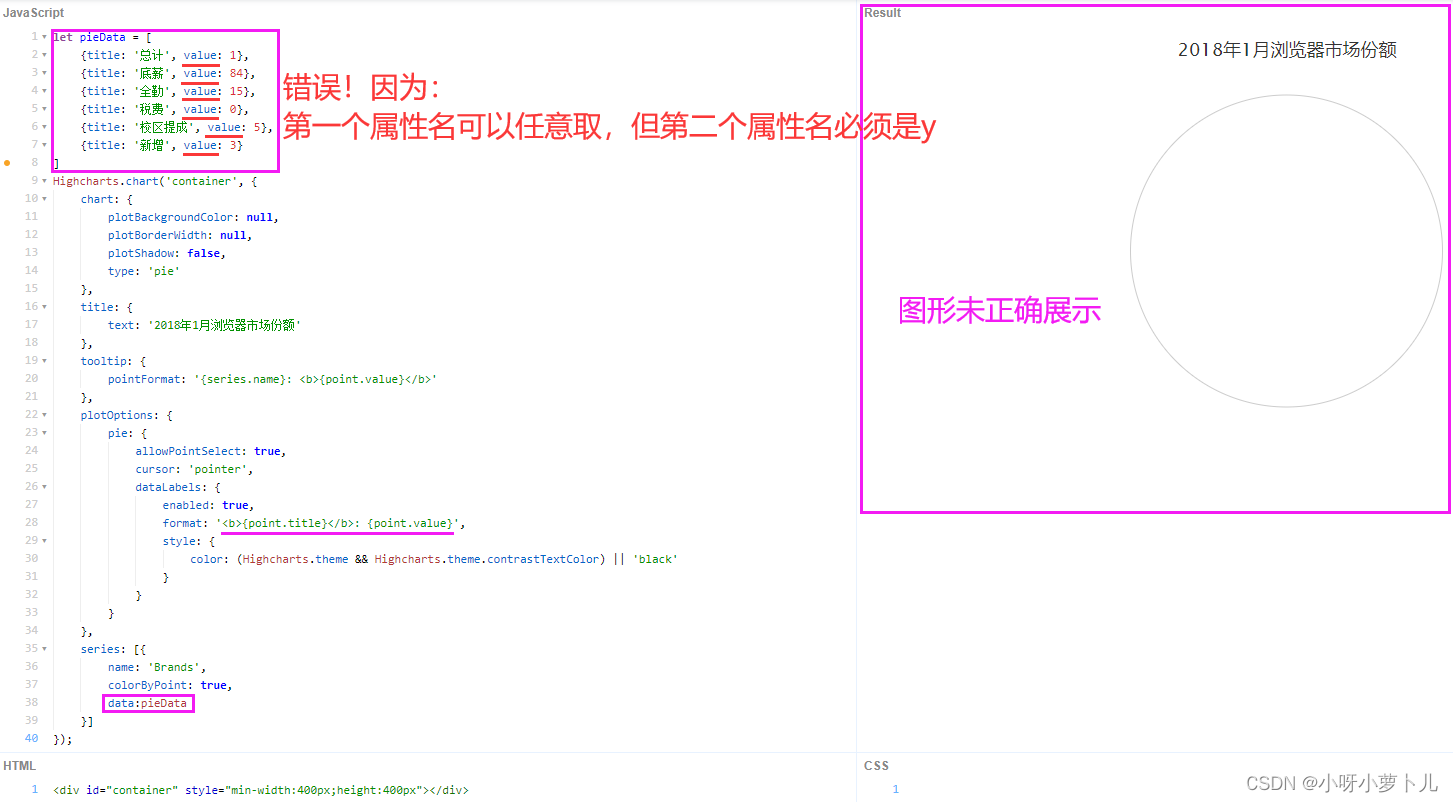Image resolution: width=1453 pixels, height=802 pixels.
Task: Select the highlighted data:pieData code on line 38
Action: [147, 703]
